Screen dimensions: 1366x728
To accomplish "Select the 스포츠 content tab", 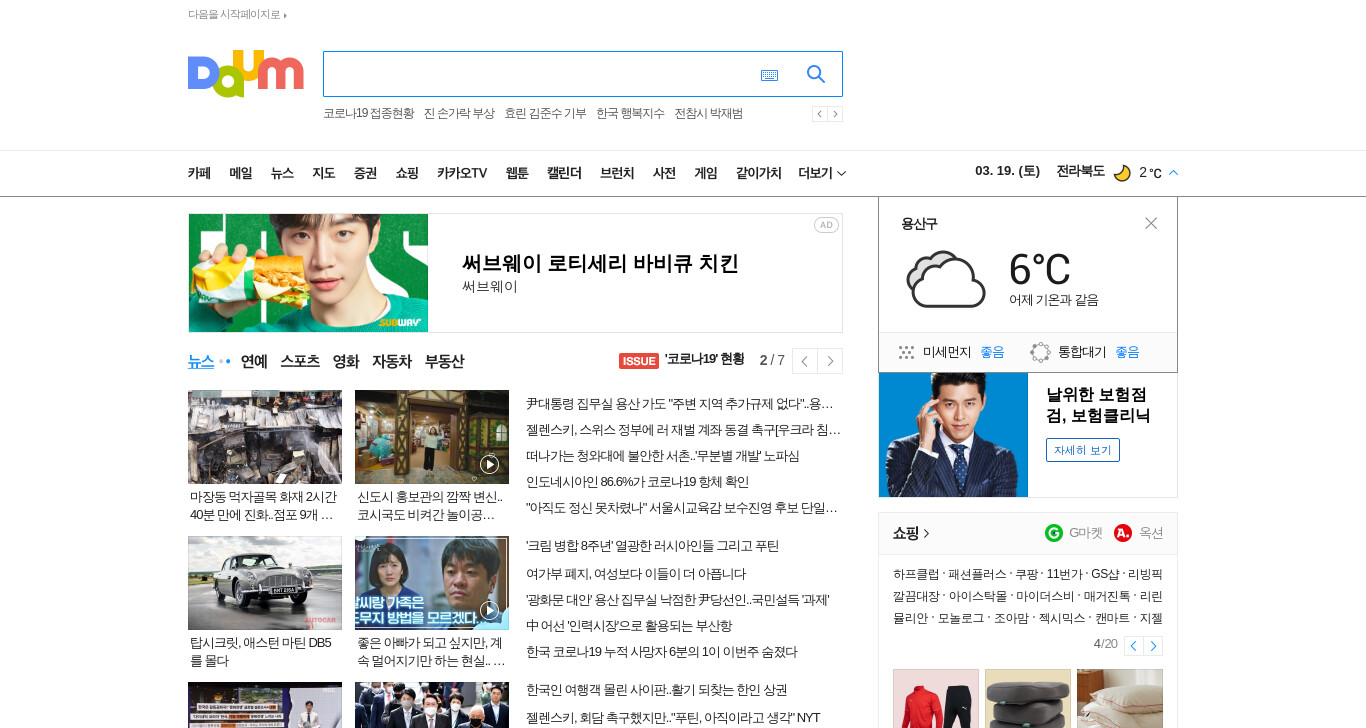I will pos(300,362).
